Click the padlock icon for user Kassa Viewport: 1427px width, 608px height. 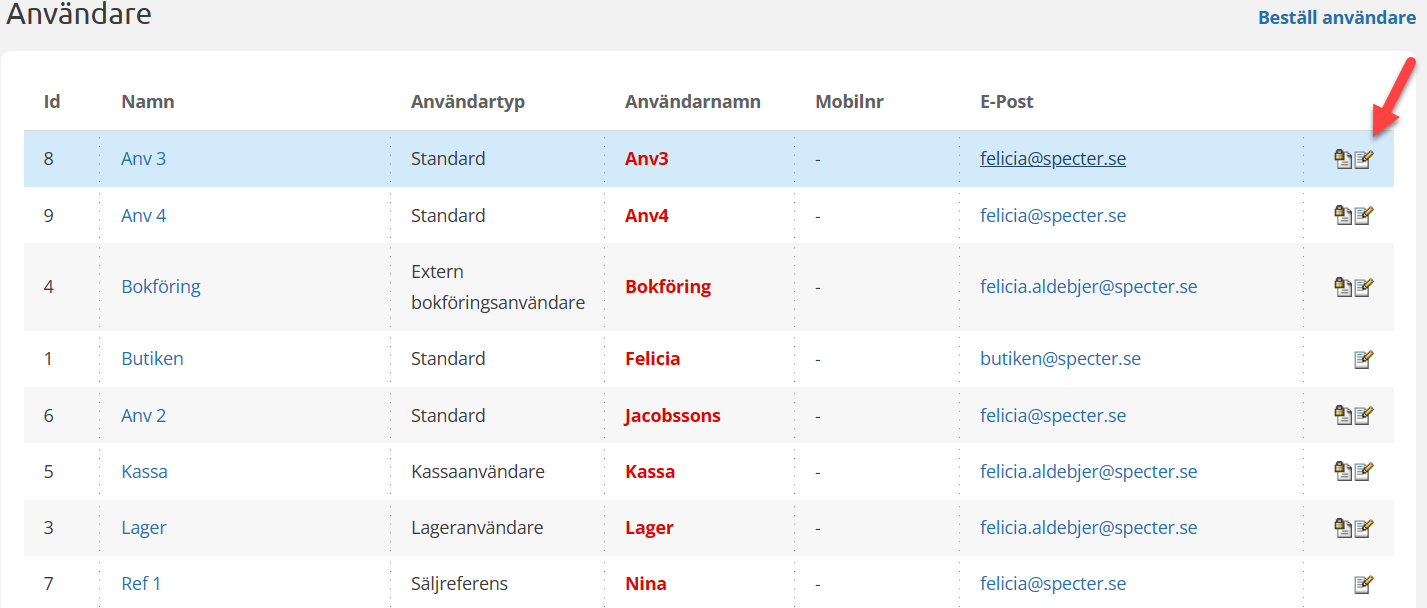(x=1343, y=471)
